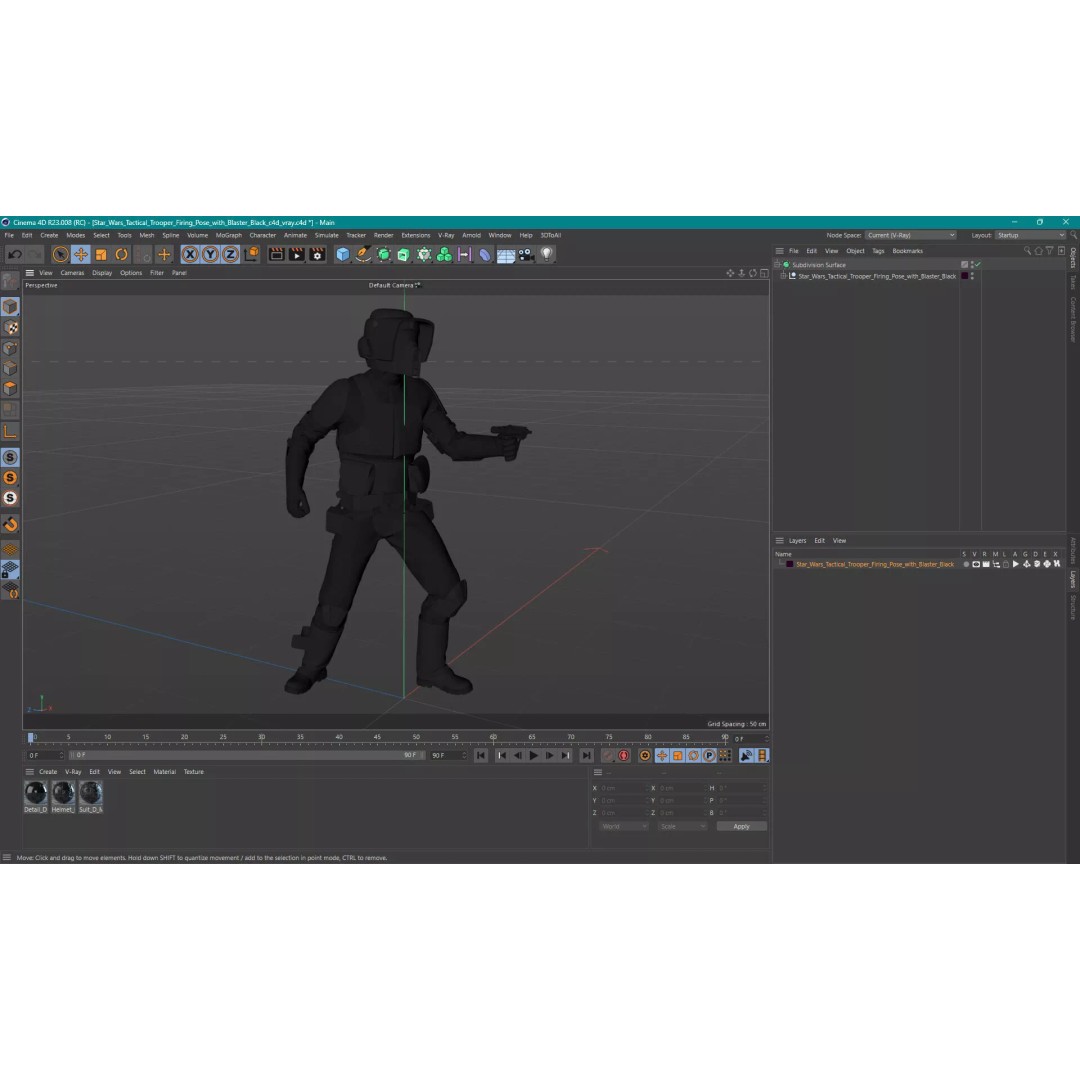Viewport: 1080px width, 1080px height.
Task: Open the Scale mode dropdown in Coordinates panel
Action: (682, 827)
